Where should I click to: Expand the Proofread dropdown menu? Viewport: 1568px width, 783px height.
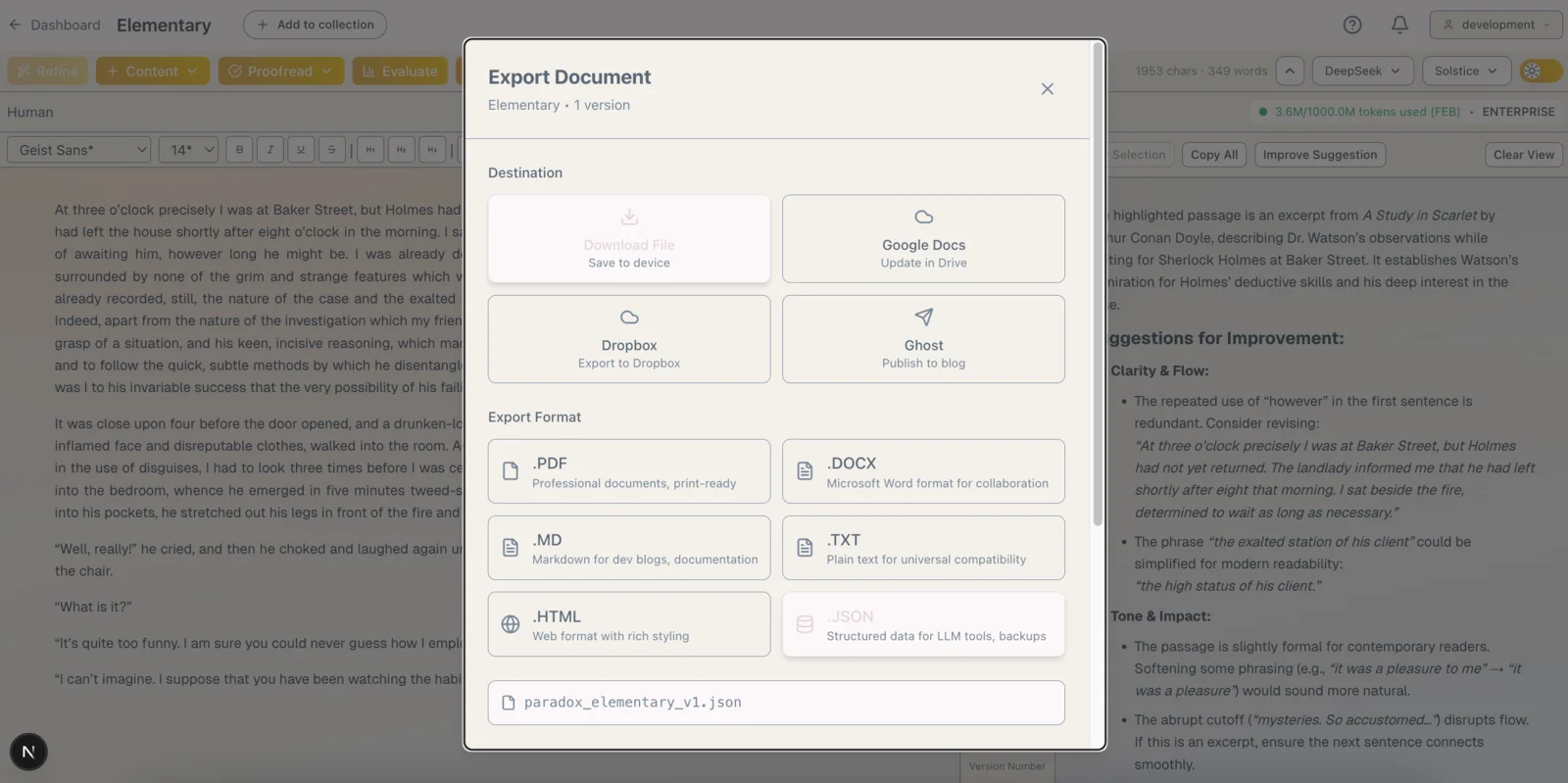pyautogui.click(x=281, y=71)
